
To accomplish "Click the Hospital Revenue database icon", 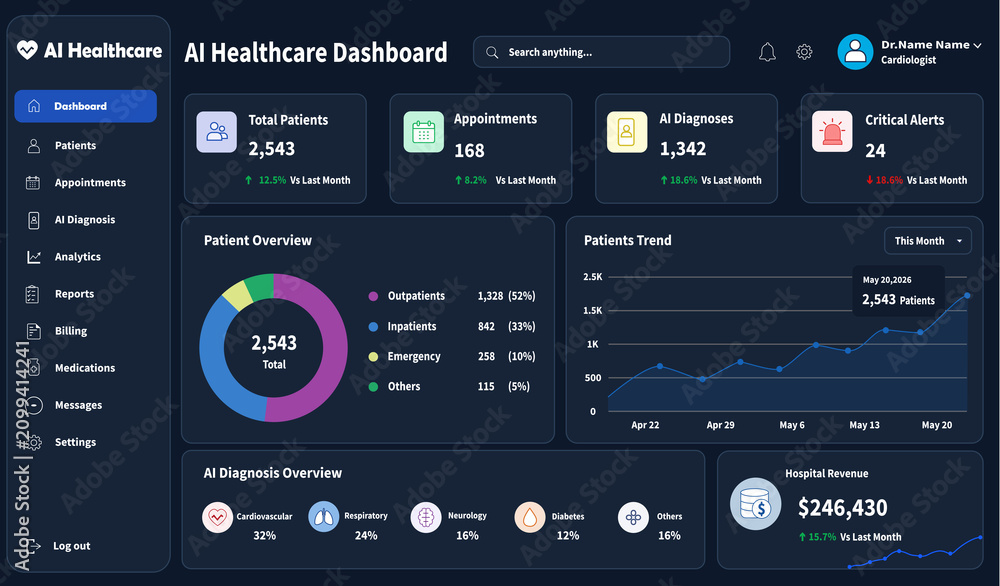I will 756,504.
